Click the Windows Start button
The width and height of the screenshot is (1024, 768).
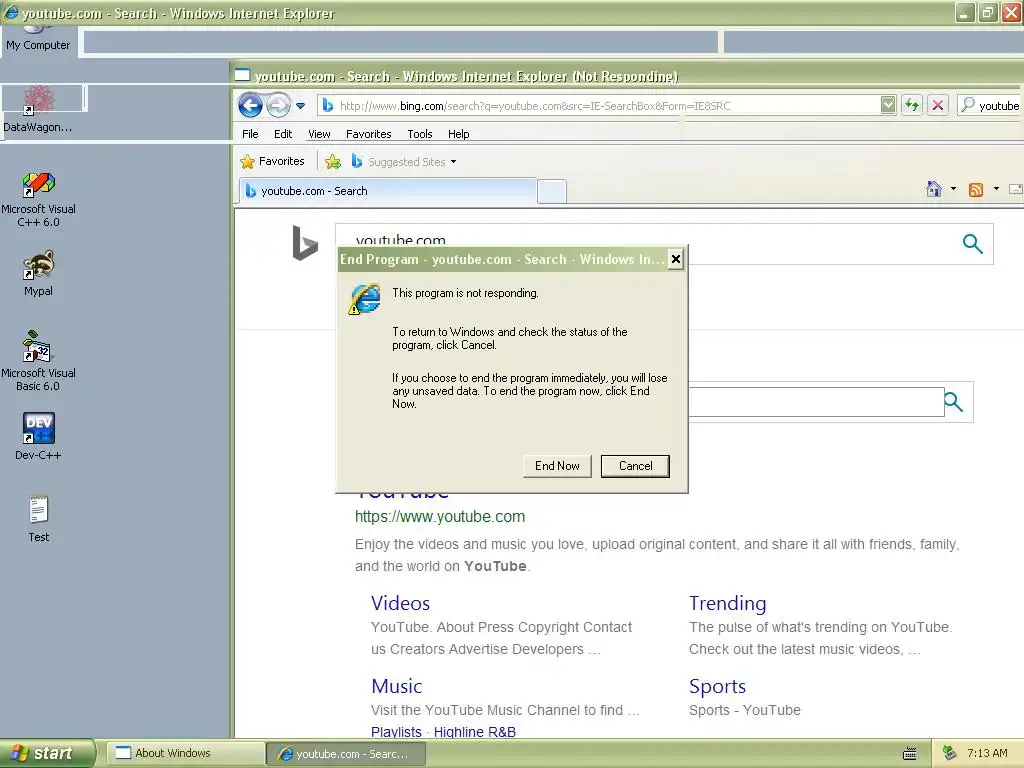pos(47,753)
